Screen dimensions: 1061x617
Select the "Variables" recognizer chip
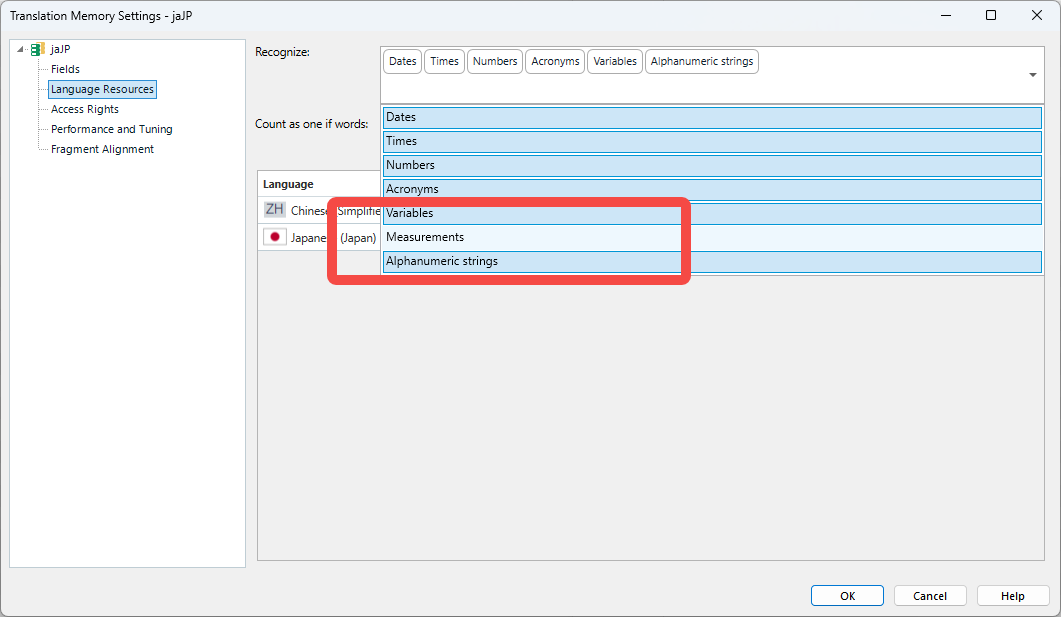coord(614,61)
